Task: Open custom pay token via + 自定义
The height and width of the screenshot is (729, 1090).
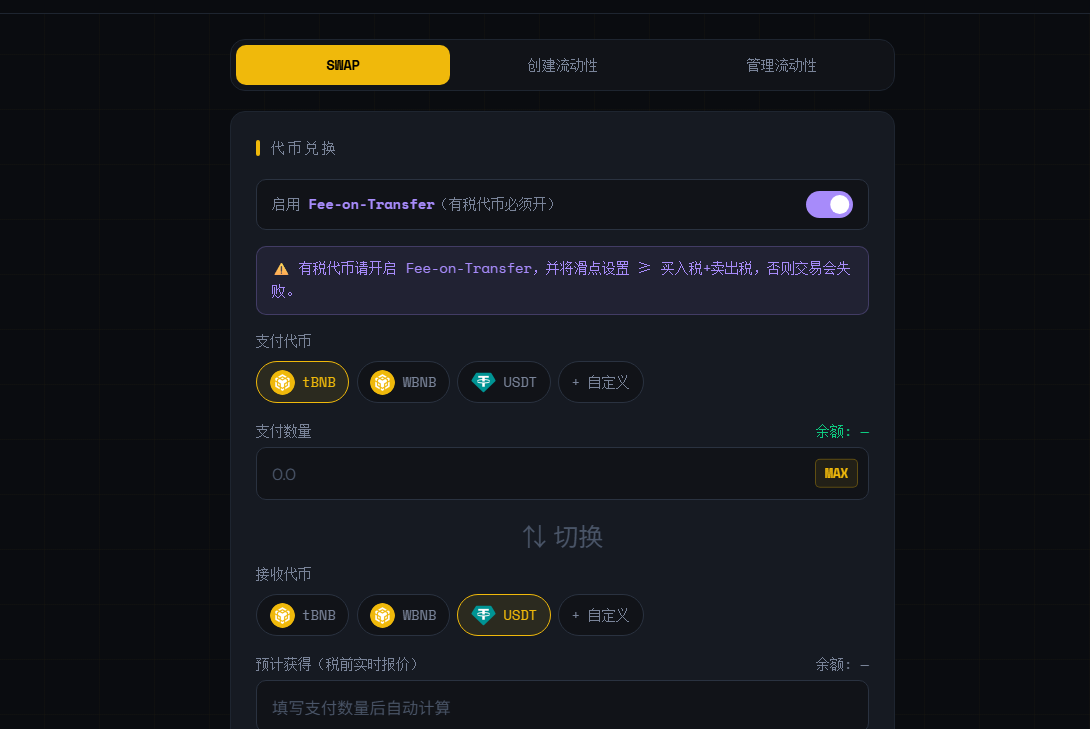Action: click(601, 382)
